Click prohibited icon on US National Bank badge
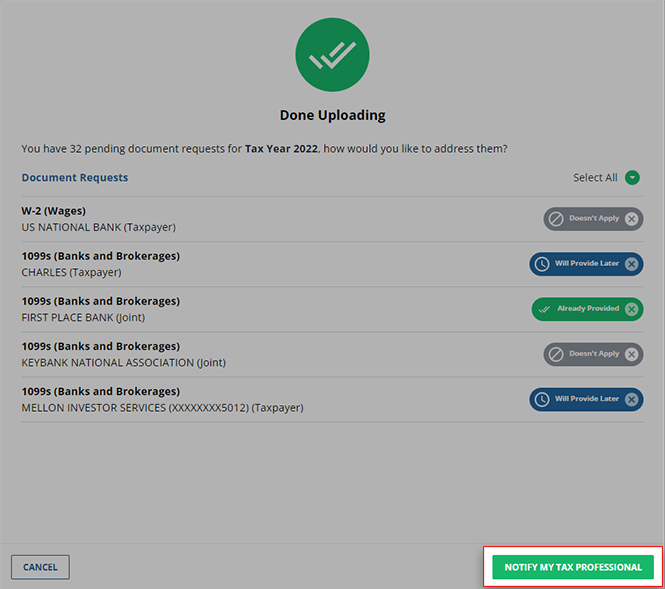 (557, 219)
